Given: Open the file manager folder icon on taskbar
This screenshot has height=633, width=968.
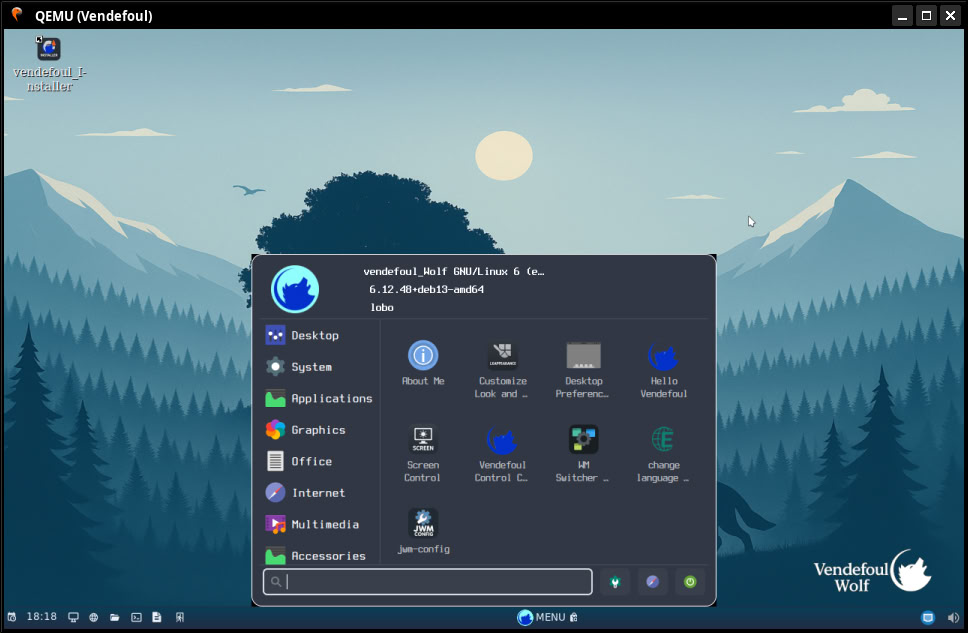Looking at the screenshot, I should pos(115,617).
